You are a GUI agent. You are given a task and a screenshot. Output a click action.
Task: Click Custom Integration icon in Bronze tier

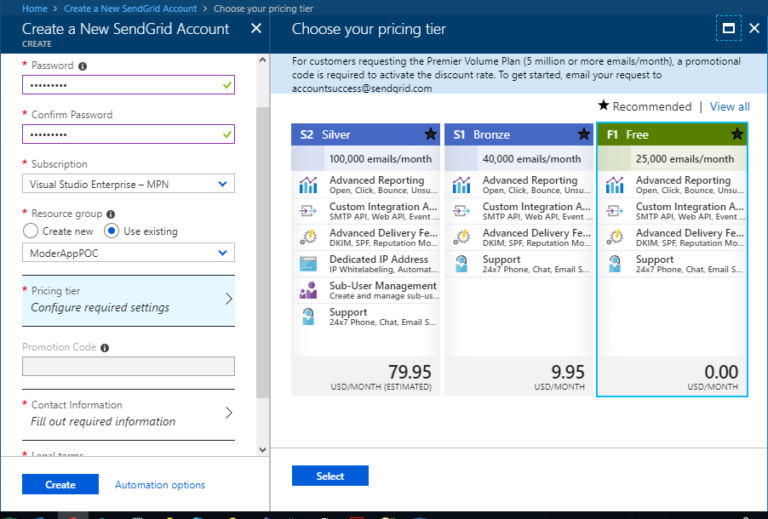(461, 211)
